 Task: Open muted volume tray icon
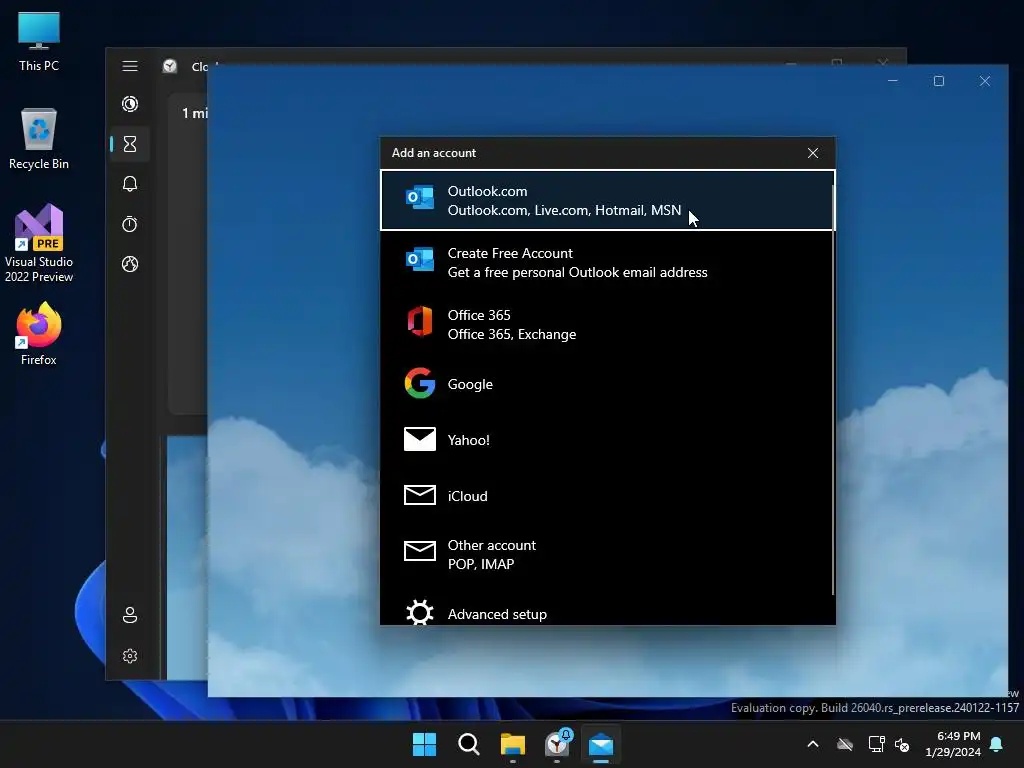(902, 744)
